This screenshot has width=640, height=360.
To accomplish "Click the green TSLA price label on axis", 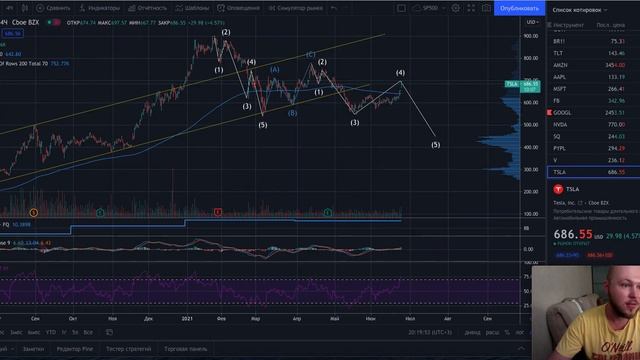I will pyautogui.click(x=523, y=86).
